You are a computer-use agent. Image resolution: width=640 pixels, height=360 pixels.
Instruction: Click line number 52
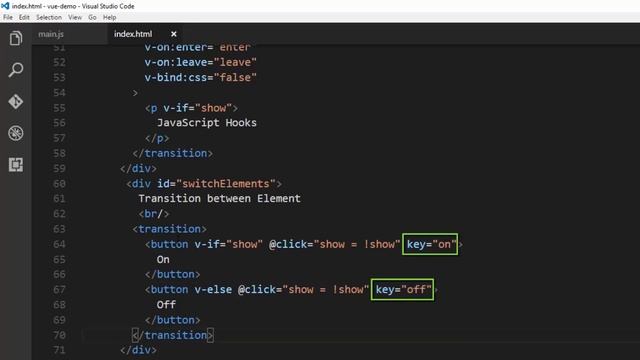click(59, 62)
